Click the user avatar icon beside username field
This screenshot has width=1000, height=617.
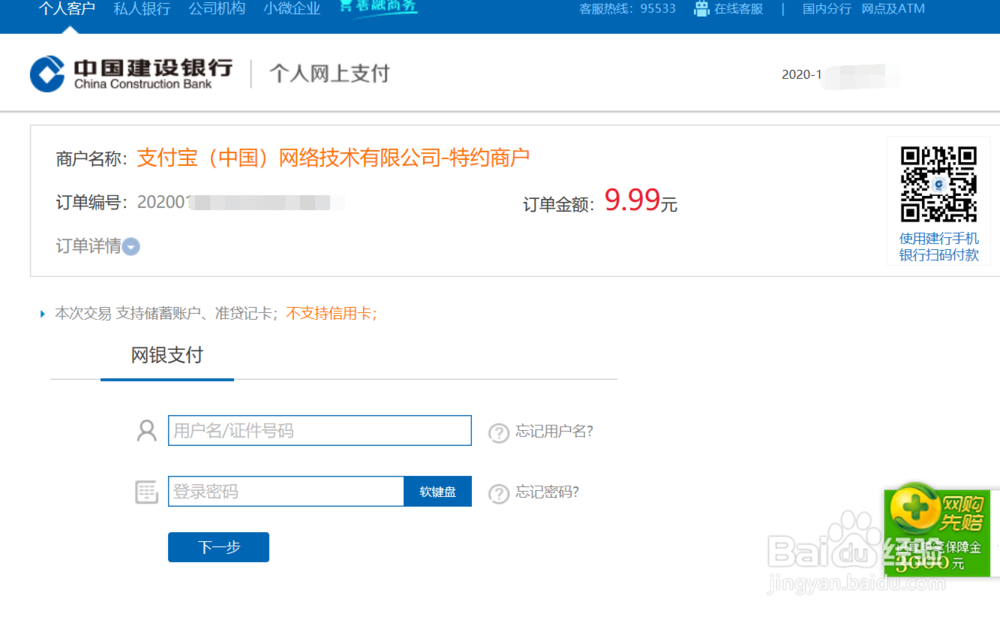(x=147, y=431)
